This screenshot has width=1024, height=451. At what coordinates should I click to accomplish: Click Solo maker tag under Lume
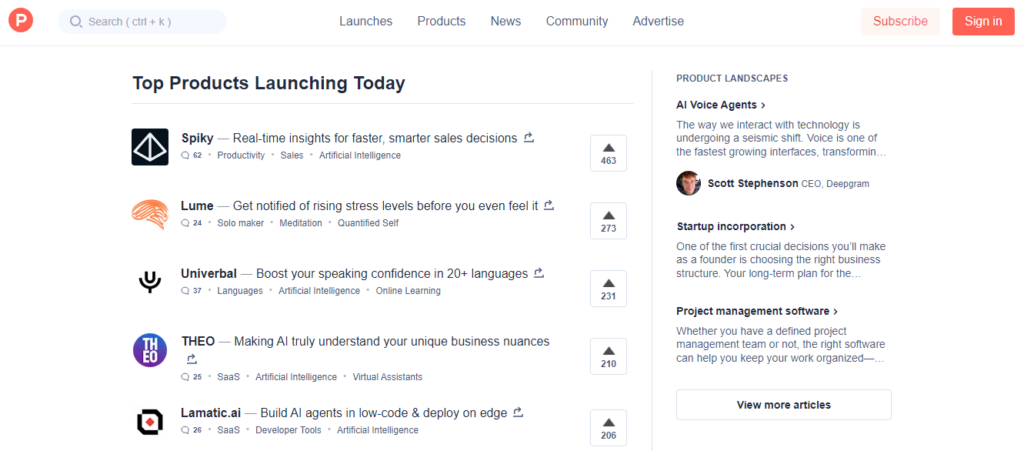click(x=240, y=223)
